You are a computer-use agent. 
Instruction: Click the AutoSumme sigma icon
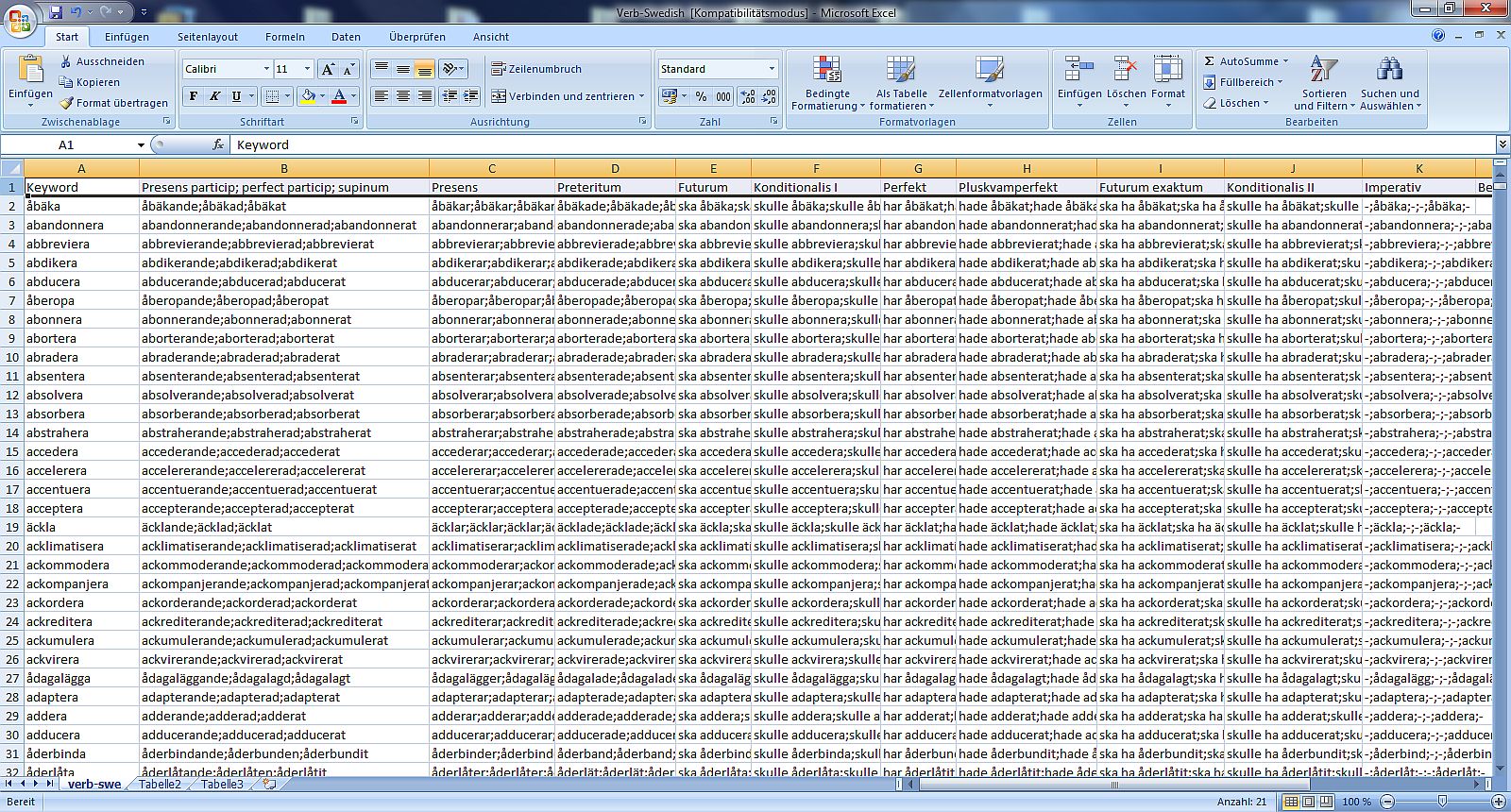pos(1209,61)
